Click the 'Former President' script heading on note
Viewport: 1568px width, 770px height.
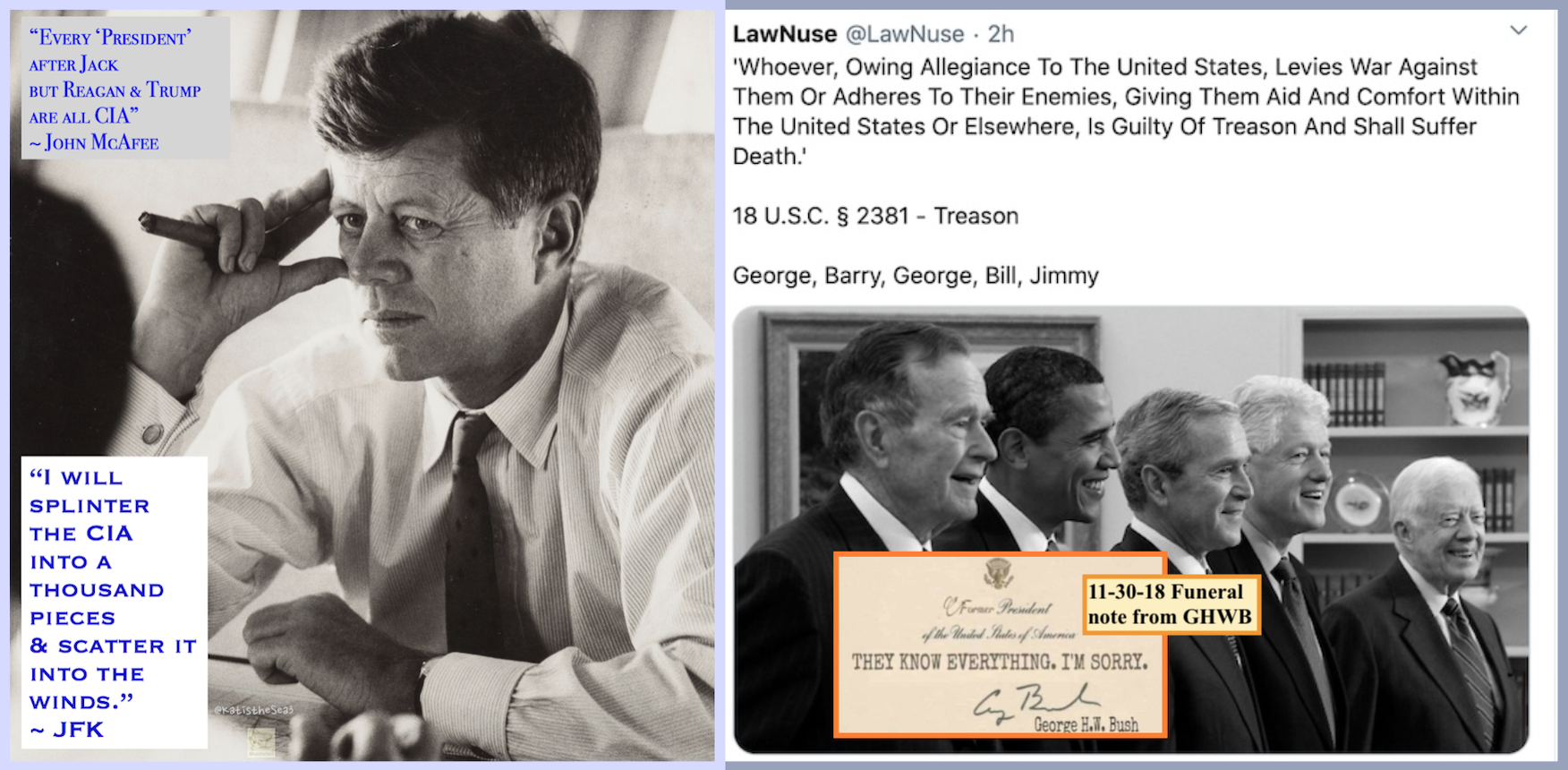[998, 608]
